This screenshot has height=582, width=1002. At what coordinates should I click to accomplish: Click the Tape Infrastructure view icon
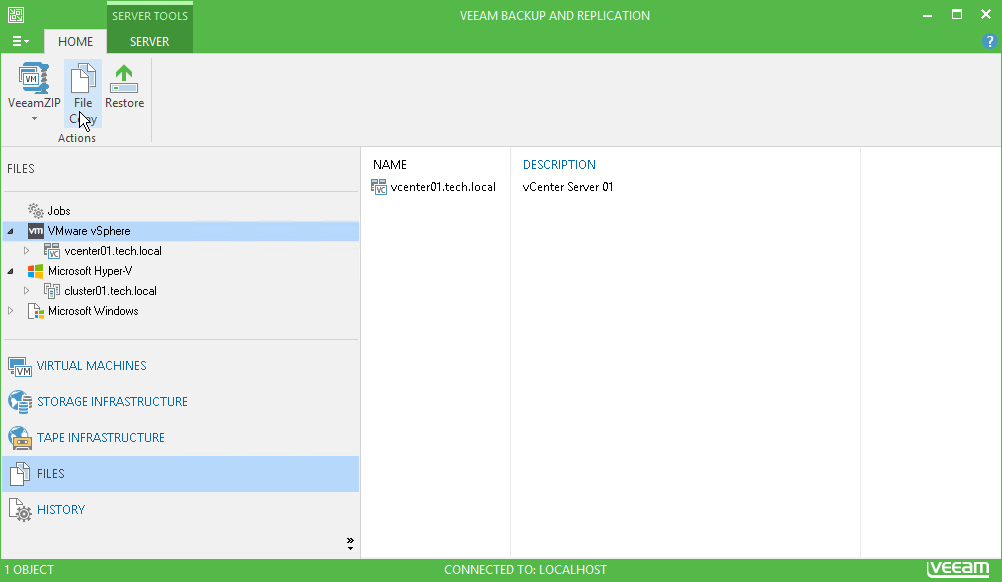pos(20,438)
